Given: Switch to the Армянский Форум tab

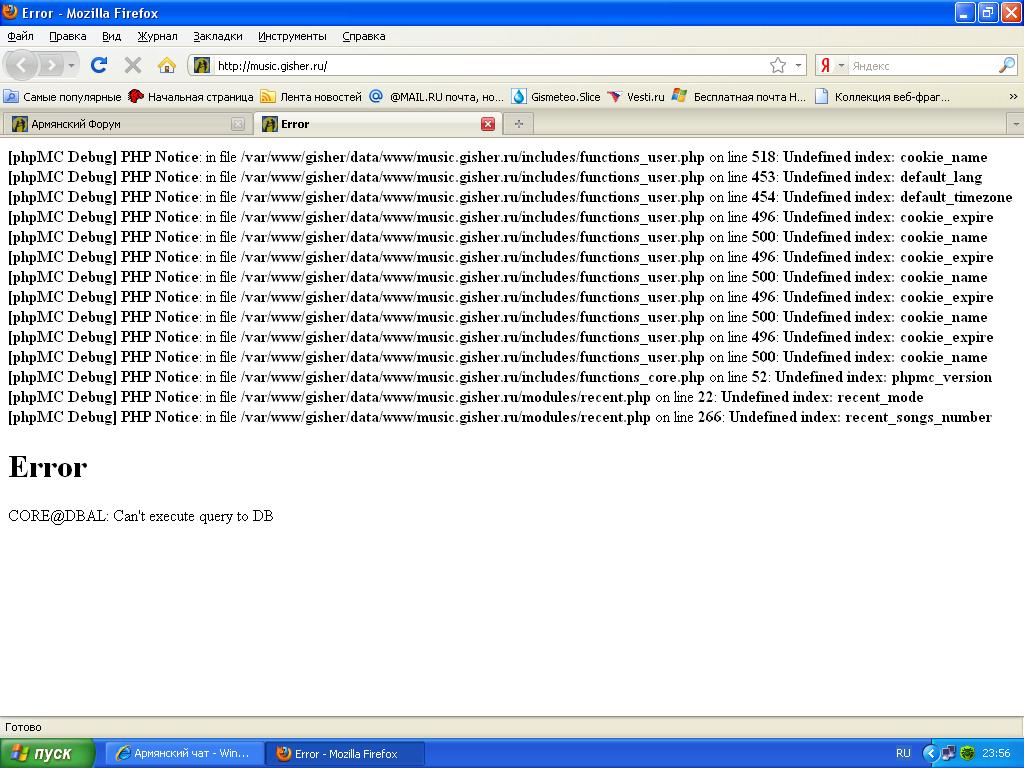Looking at the screenshot, I should [x=120, y=124].
